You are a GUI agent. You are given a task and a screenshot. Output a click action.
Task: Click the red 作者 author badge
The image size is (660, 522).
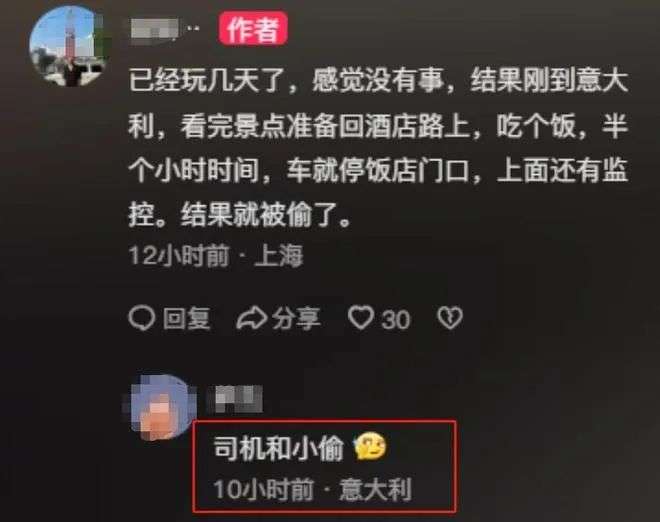(x=253, y=29)
